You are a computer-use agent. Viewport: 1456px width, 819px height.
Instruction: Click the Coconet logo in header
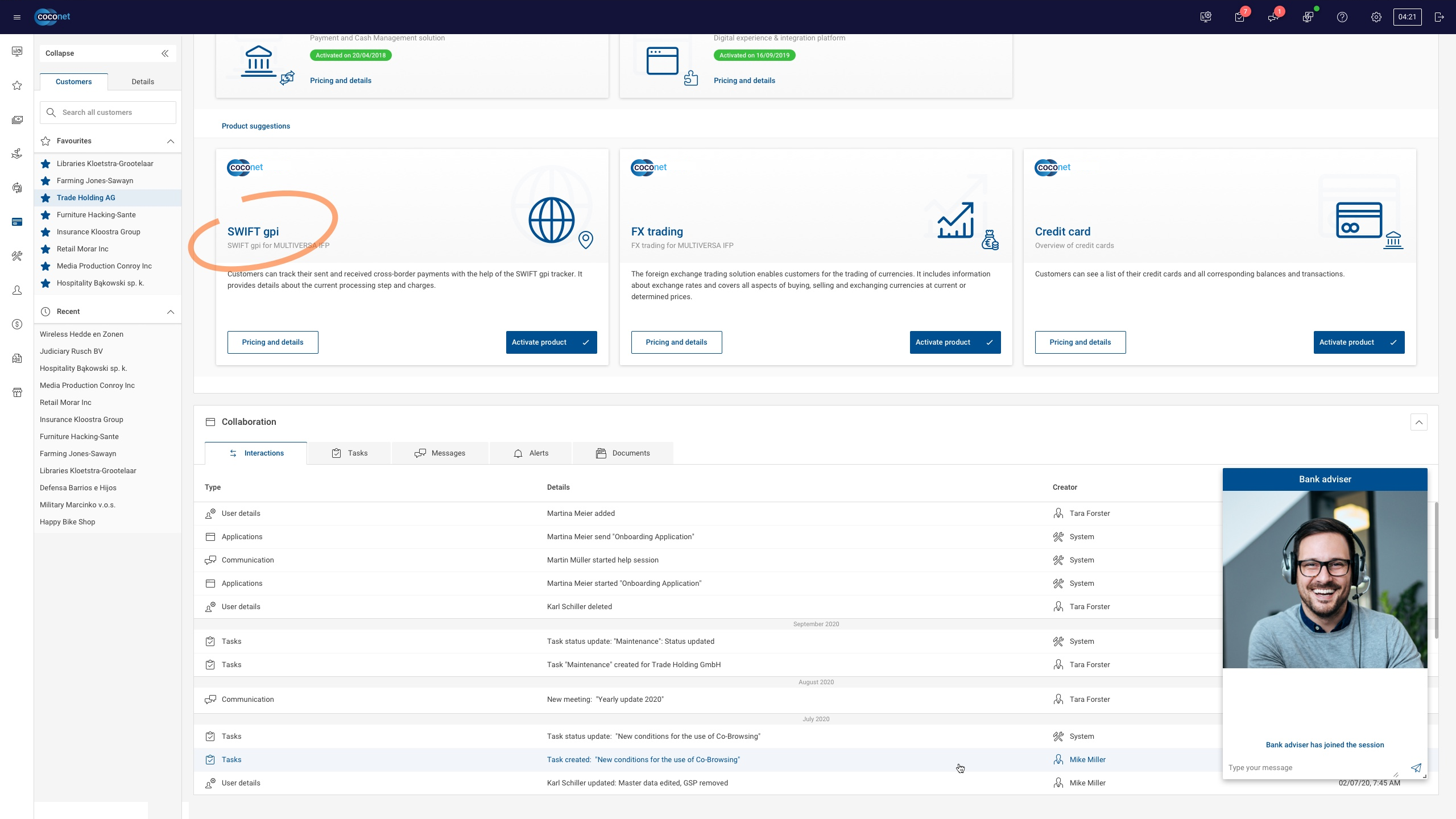tap(52, 17)
